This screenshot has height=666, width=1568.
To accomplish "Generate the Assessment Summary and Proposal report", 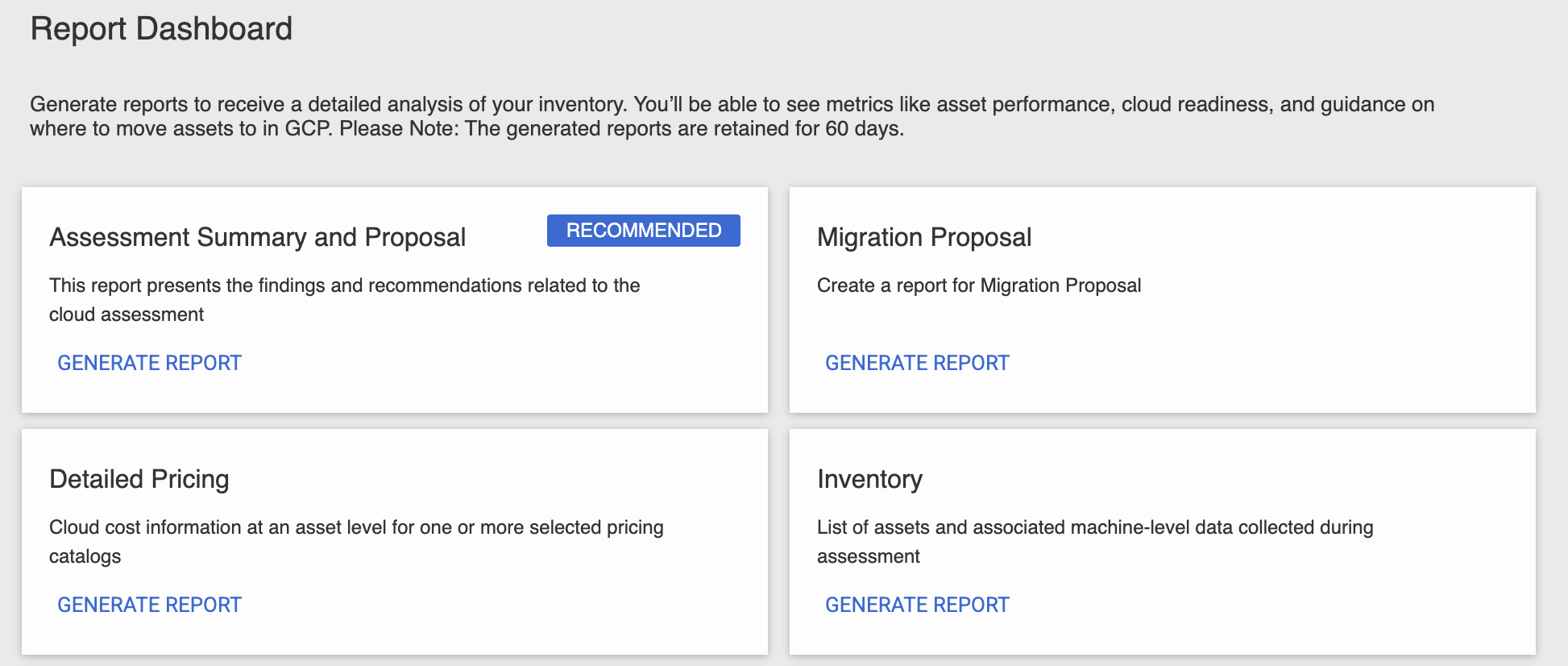I will tap(149, 363).
